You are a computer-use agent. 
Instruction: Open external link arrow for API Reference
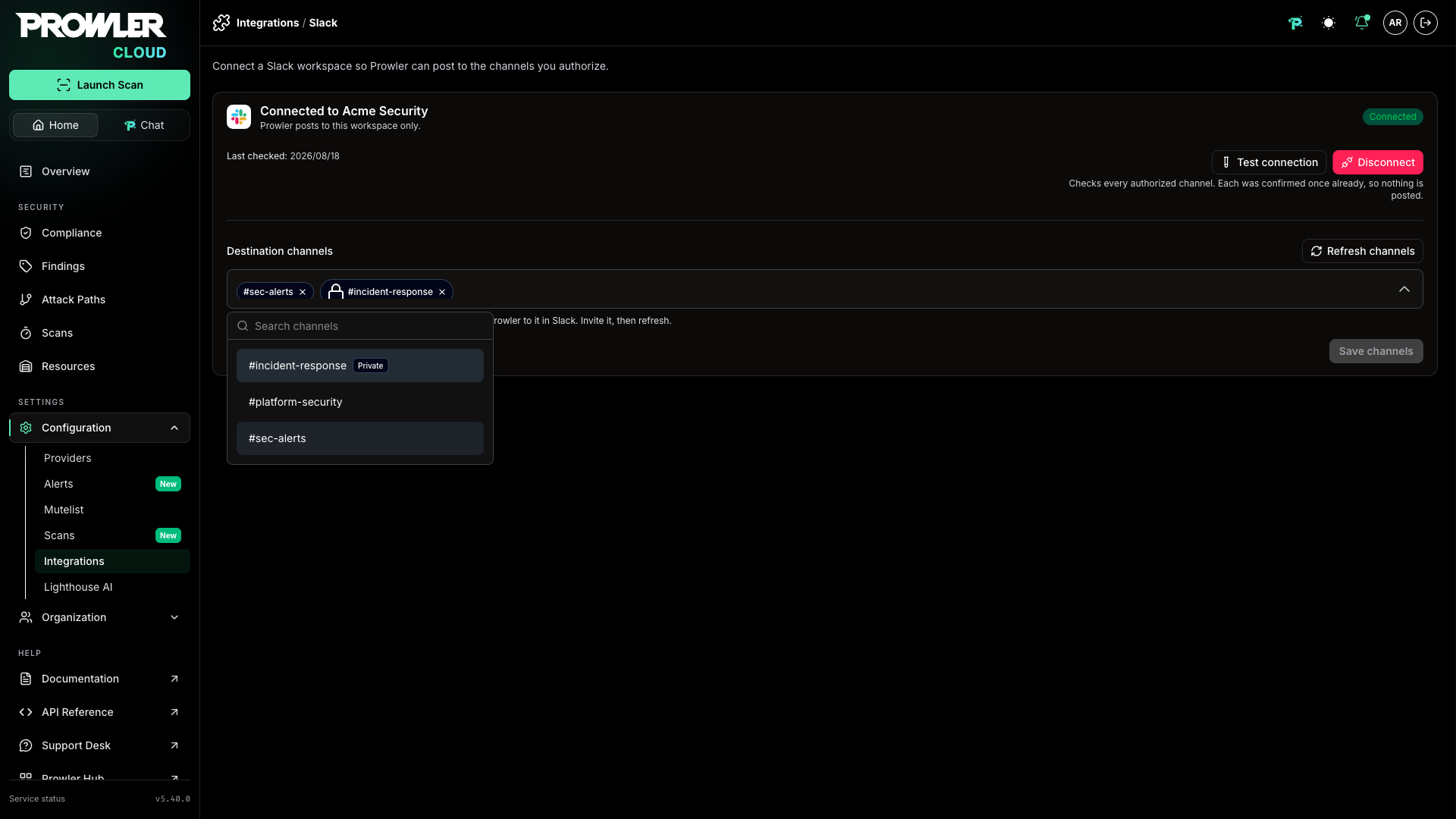(174, 712)
